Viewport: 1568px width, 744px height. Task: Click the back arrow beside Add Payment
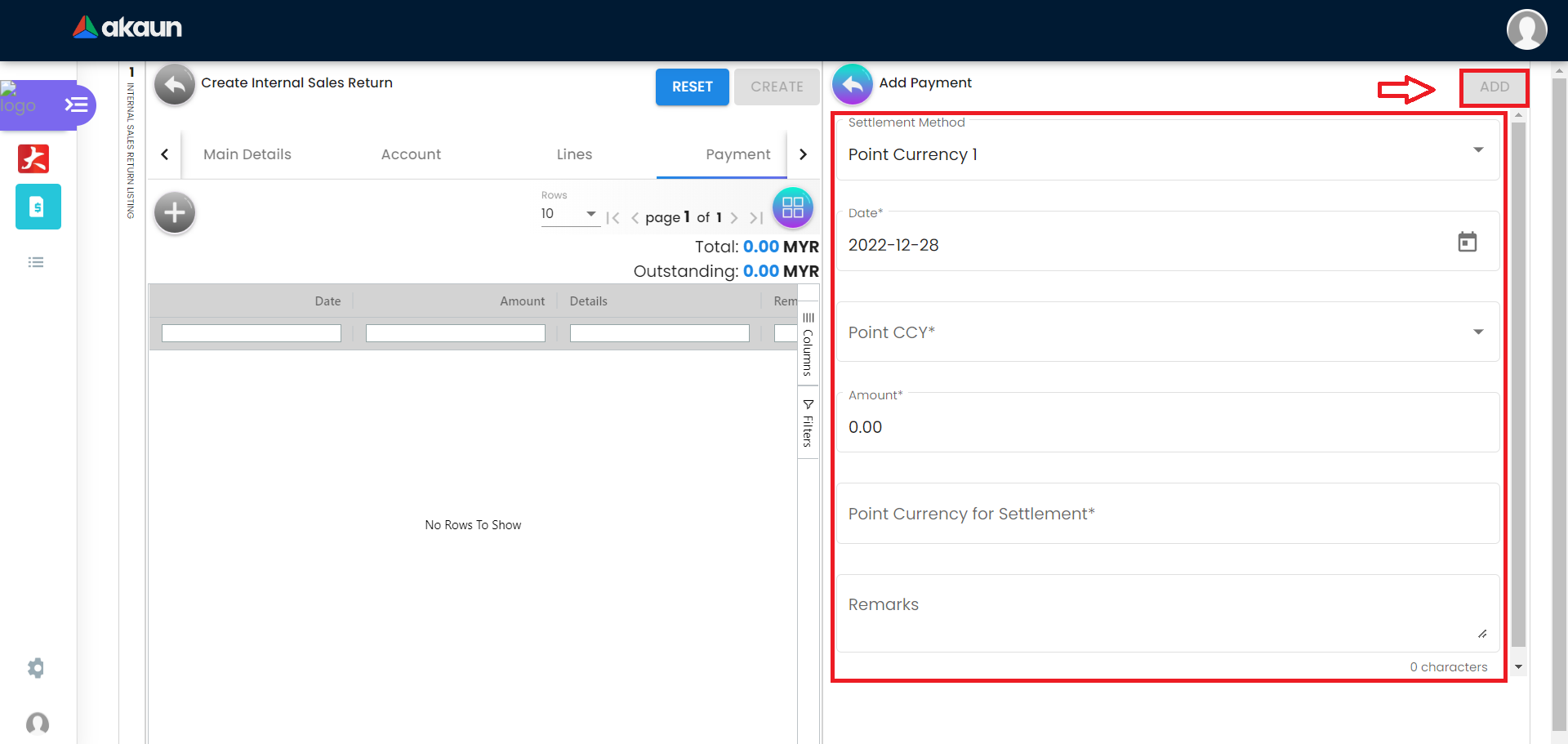tap(852, 84)
